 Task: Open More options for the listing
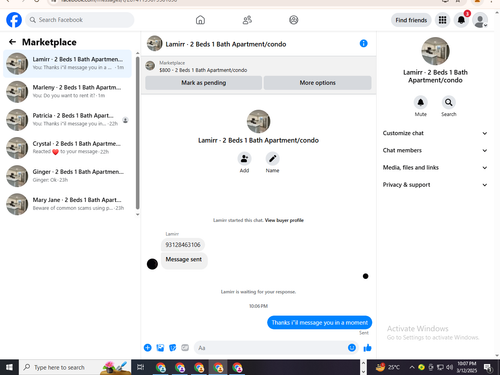(317, 83)
